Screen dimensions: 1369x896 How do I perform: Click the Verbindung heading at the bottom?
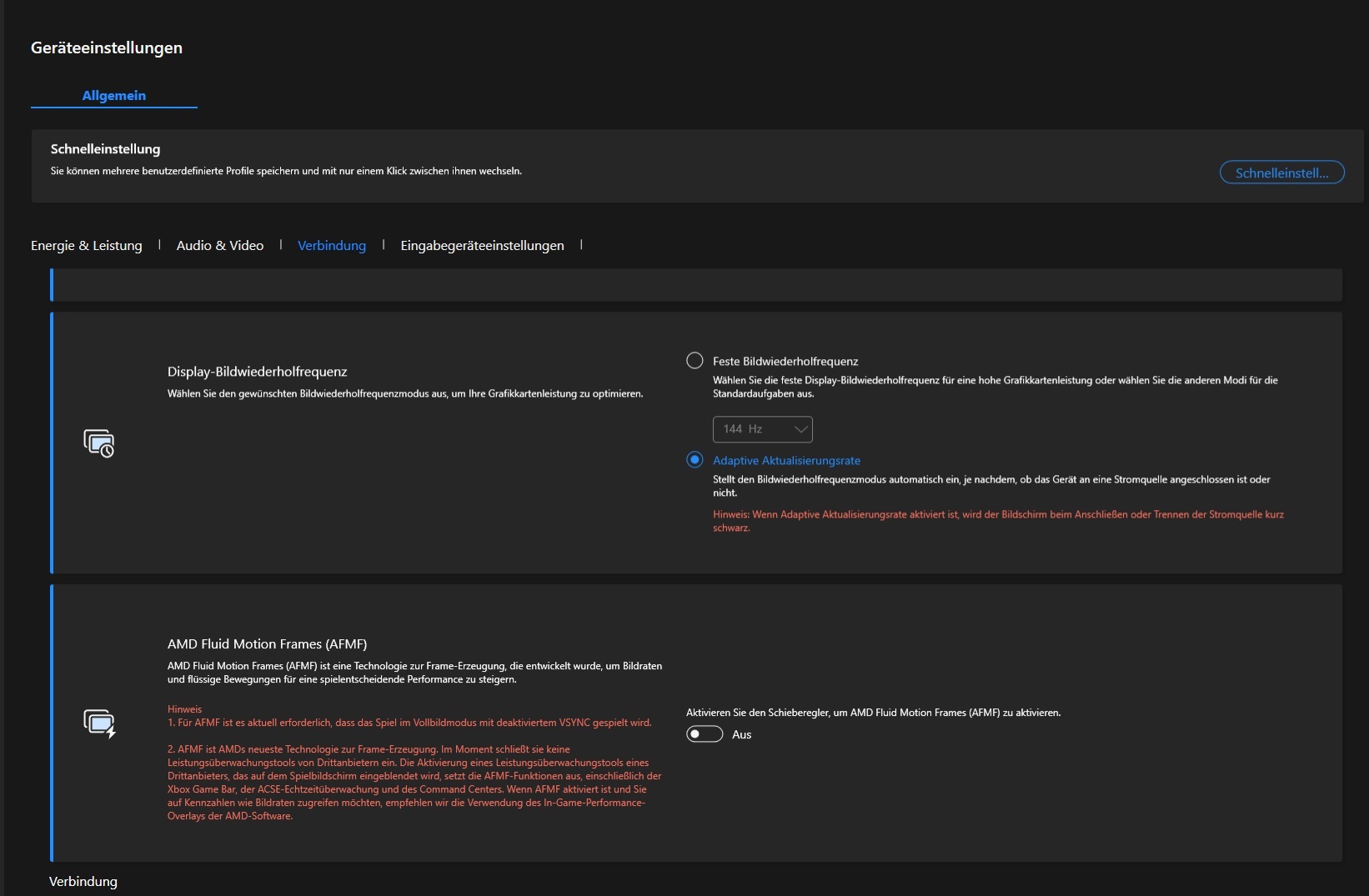click(x=83, y=882)
